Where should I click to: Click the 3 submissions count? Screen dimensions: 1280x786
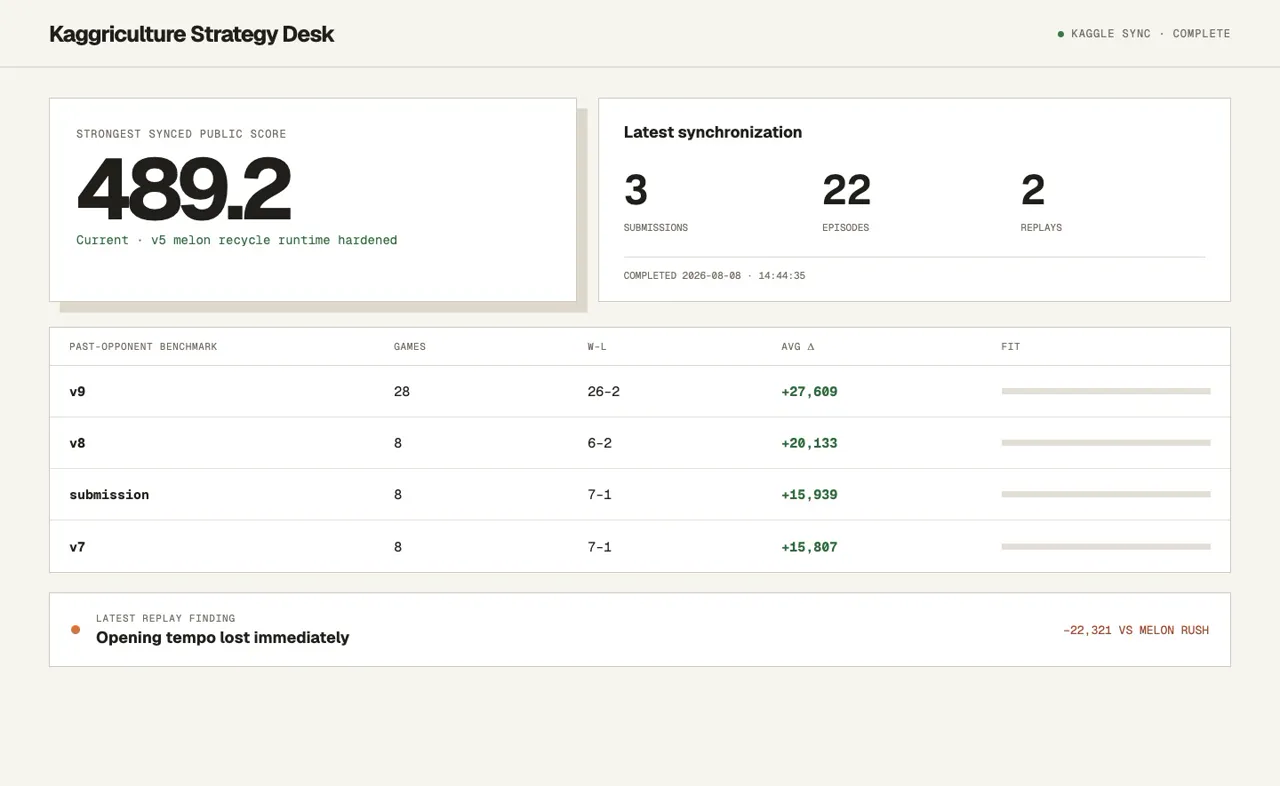[x=636, y=190]
